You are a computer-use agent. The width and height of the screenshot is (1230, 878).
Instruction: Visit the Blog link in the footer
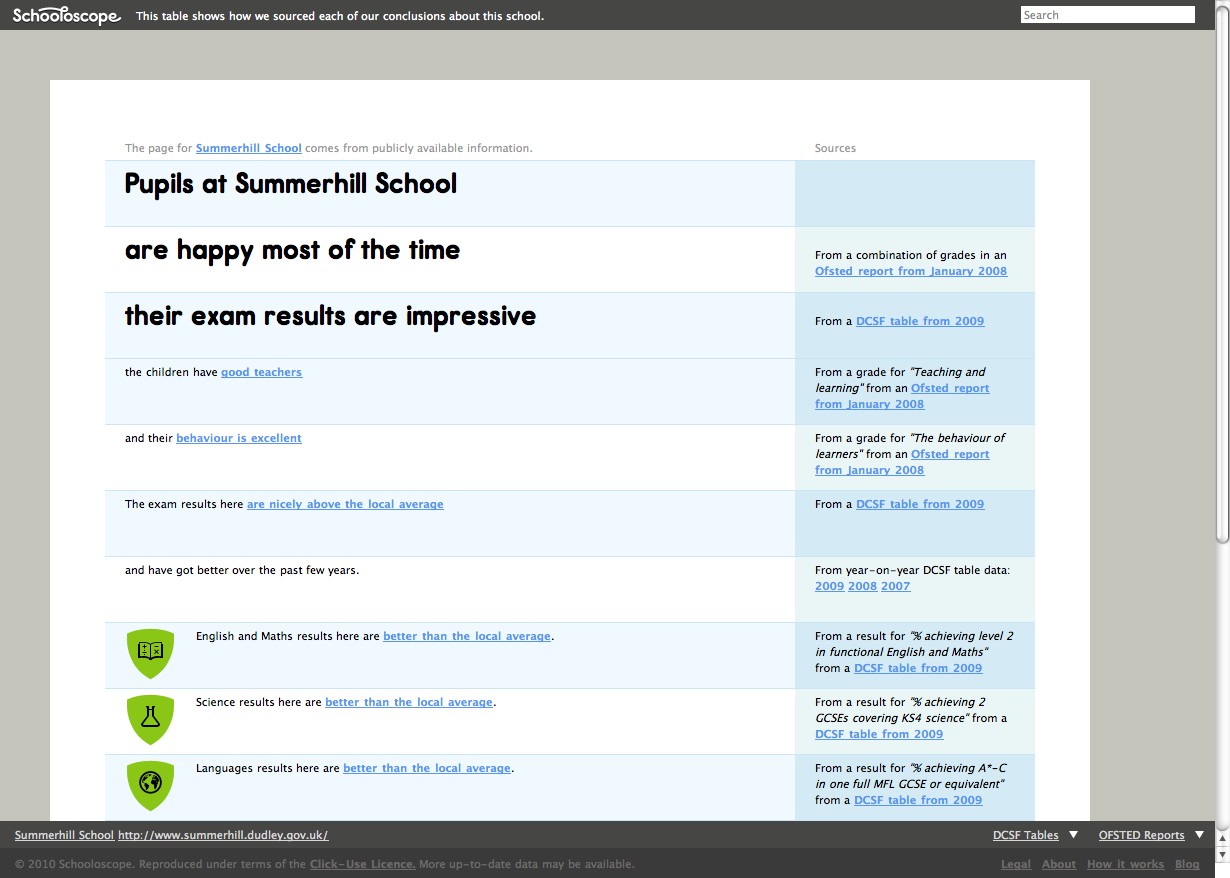1187,864
